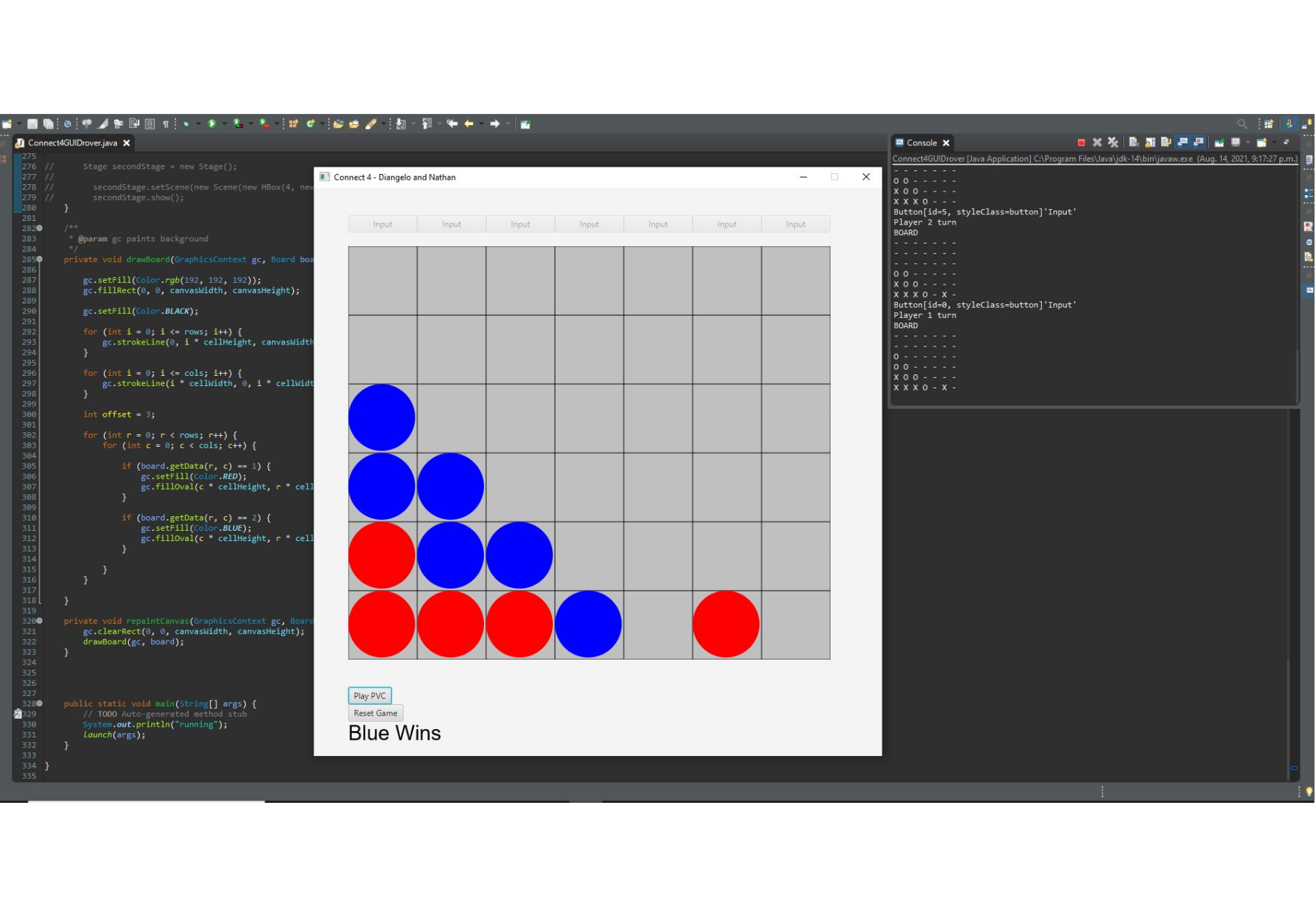The image size is (1316, 922).
Task: Click the Open Task icon
Action: coord(354,124)
